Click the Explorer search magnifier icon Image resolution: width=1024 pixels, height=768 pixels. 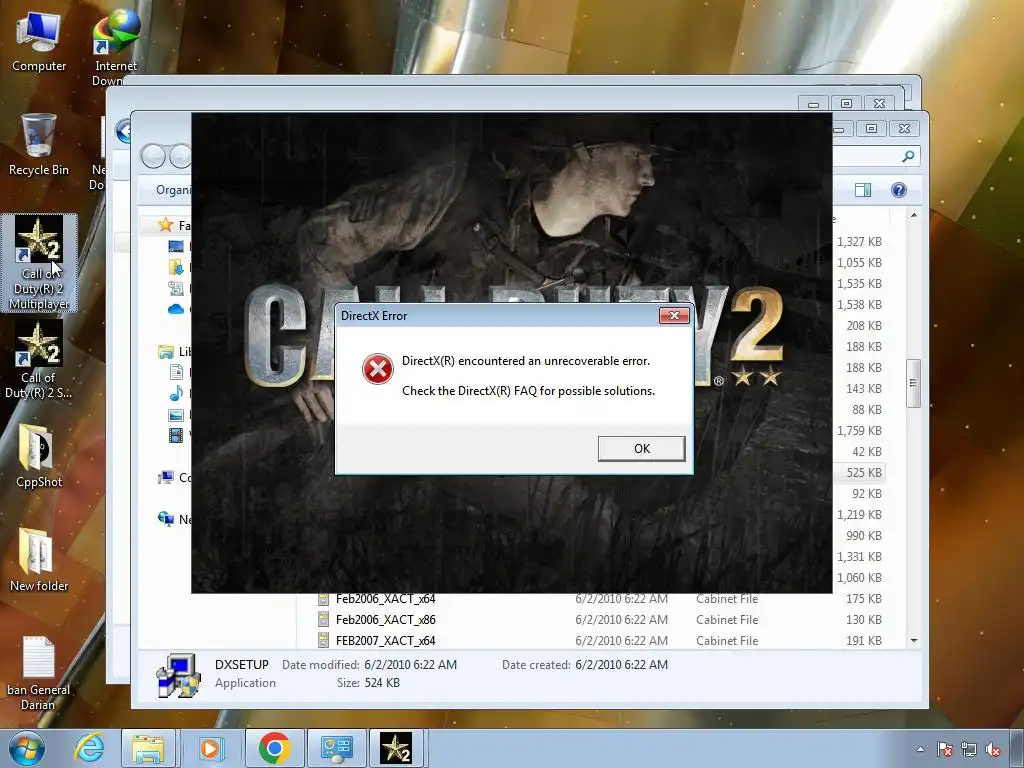[908, 156]
